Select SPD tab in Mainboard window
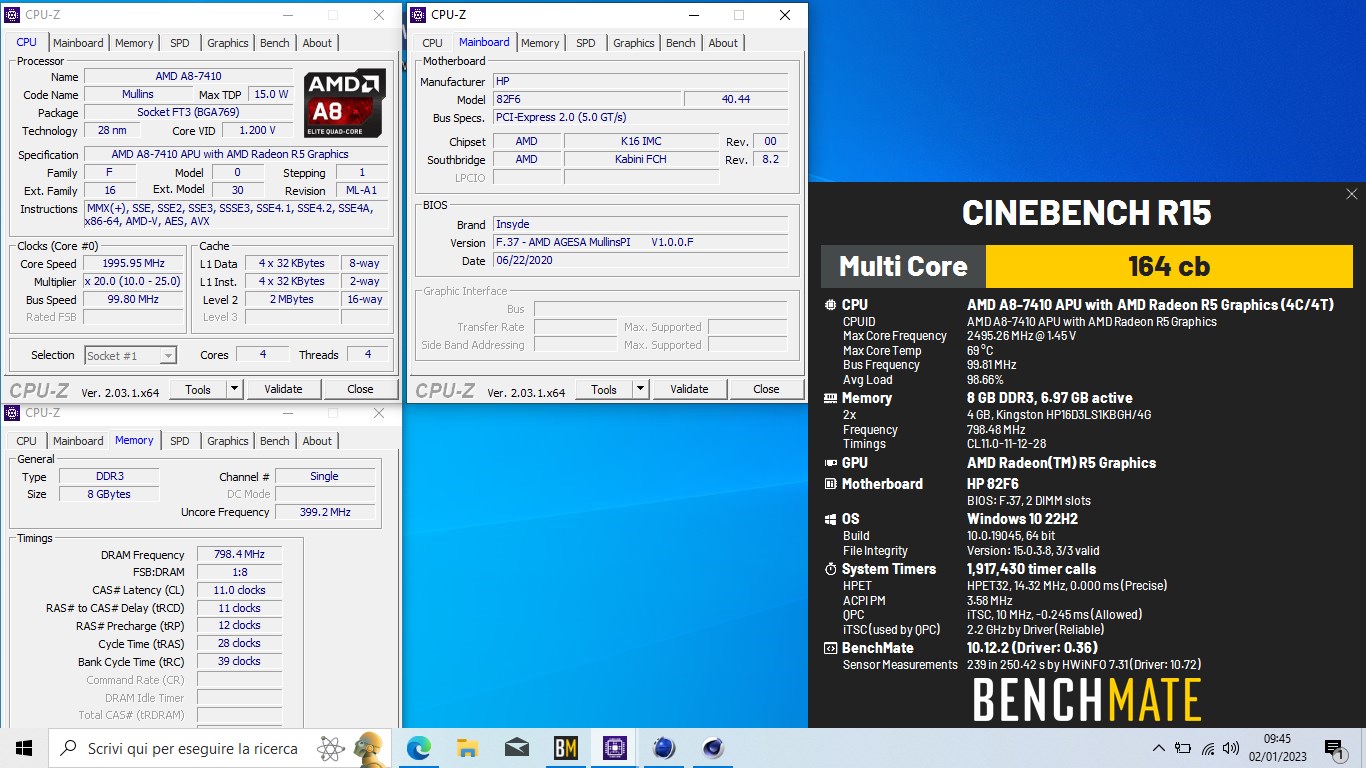 coord(586,43)
